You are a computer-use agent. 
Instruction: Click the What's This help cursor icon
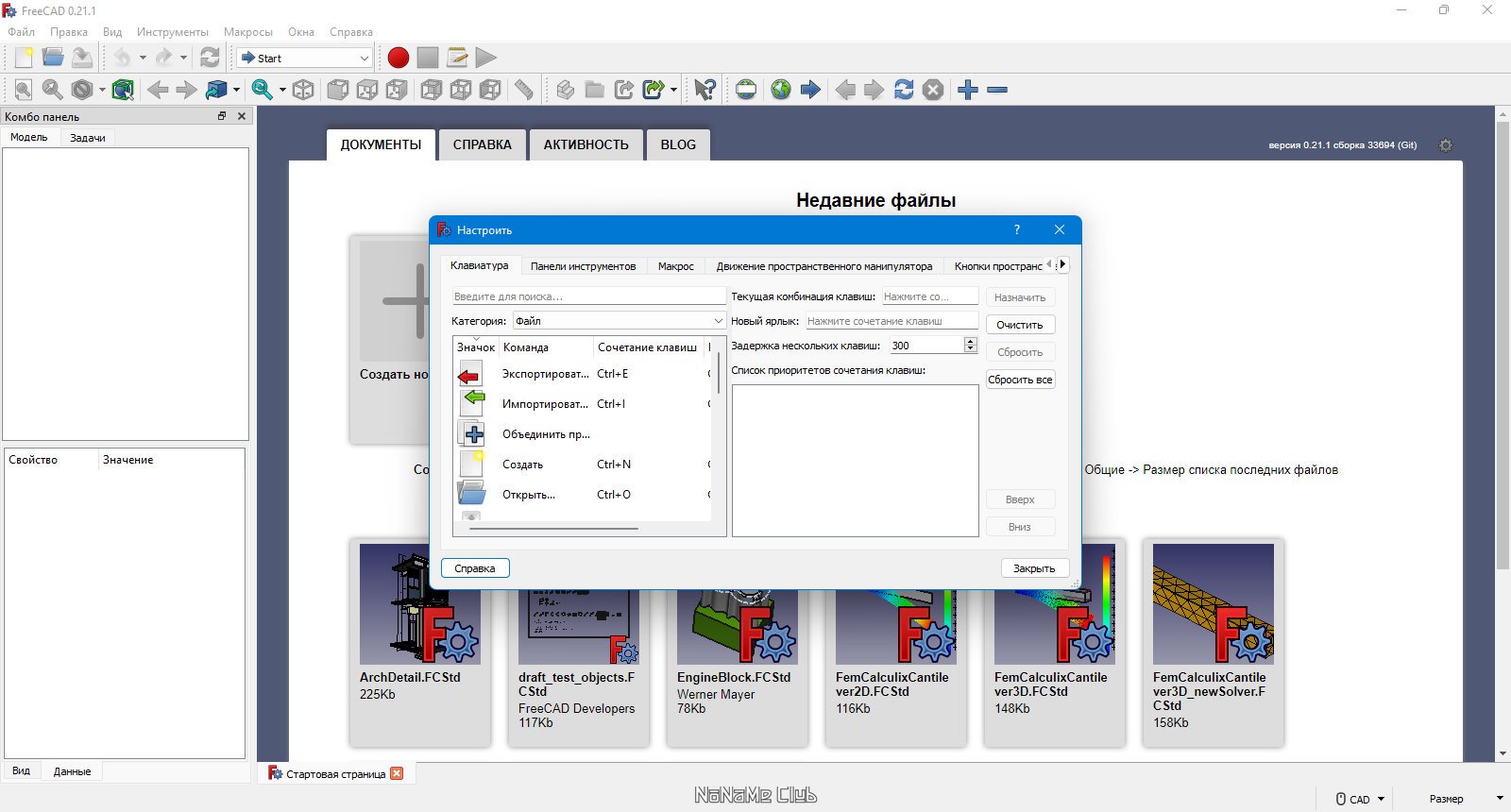point(705,90)
